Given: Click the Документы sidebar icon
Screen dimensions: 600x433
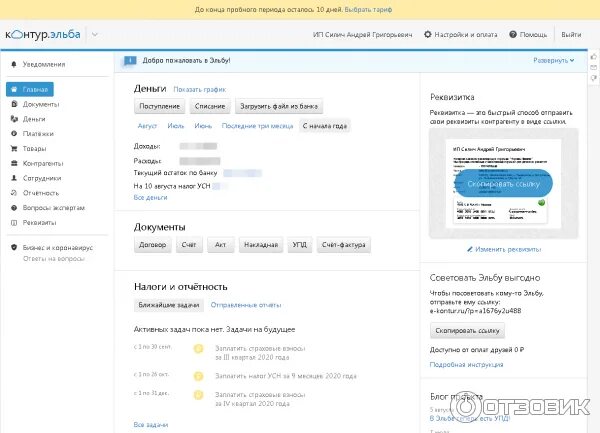Looking at the screenshot, I should click(14, 104).
